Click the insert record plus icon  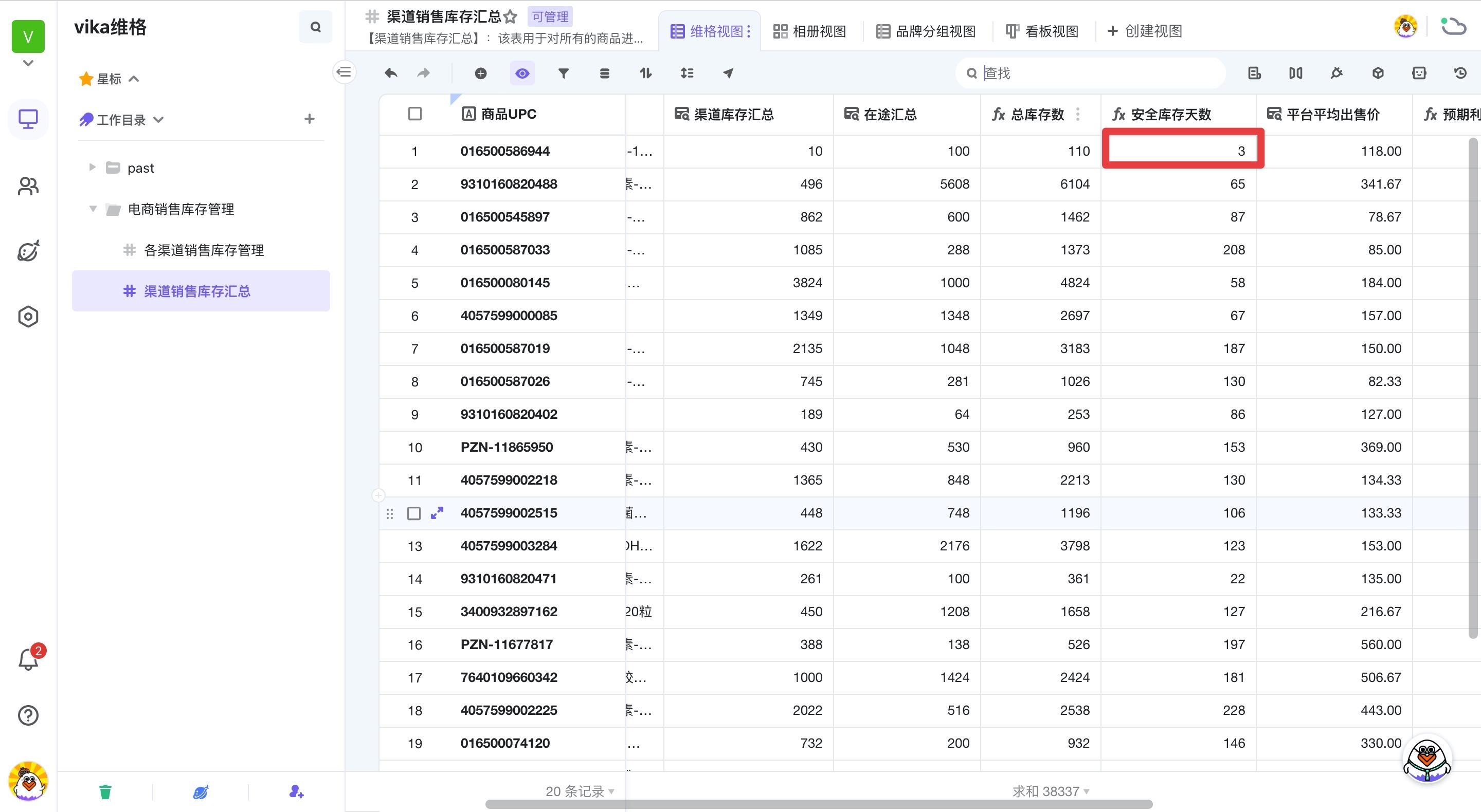tap(481, 73)
